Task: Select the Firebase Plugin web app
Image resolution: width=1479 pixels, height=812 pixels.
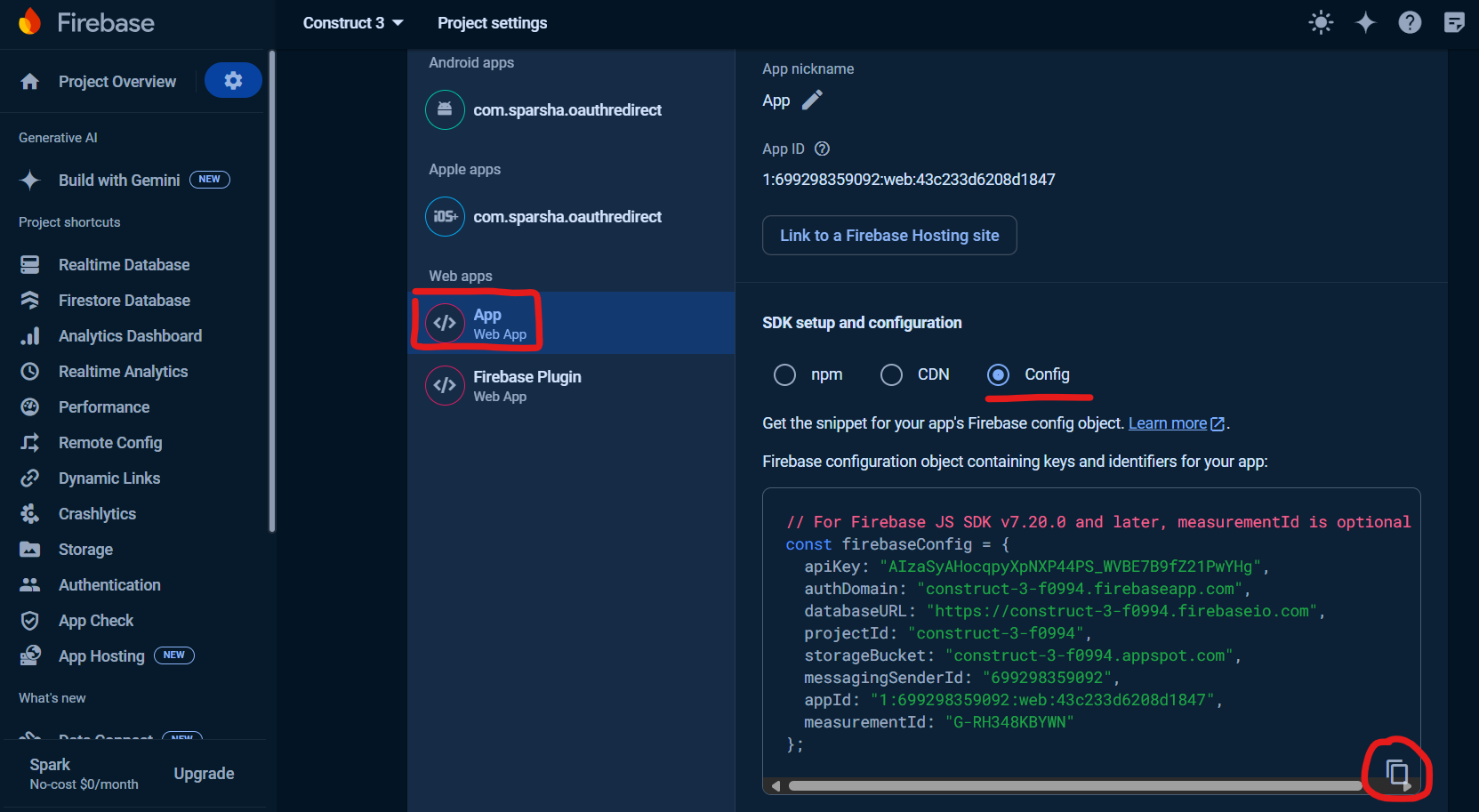Action: pyautogui.click(x=526, y=385)
